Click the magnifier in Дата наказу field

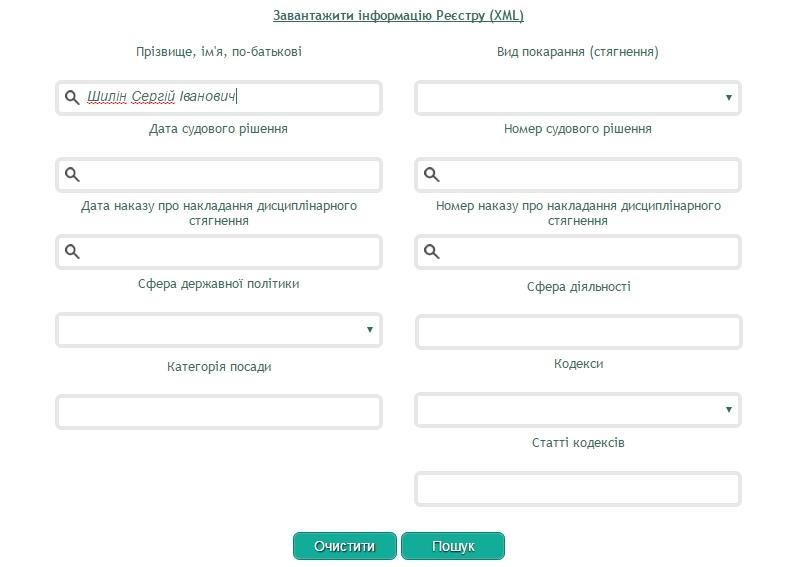(x=72, y=251)
